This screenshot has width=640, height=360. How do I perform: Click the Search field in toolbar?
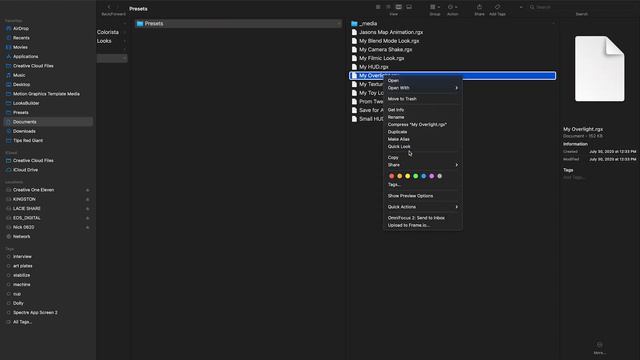coord(582,7)
